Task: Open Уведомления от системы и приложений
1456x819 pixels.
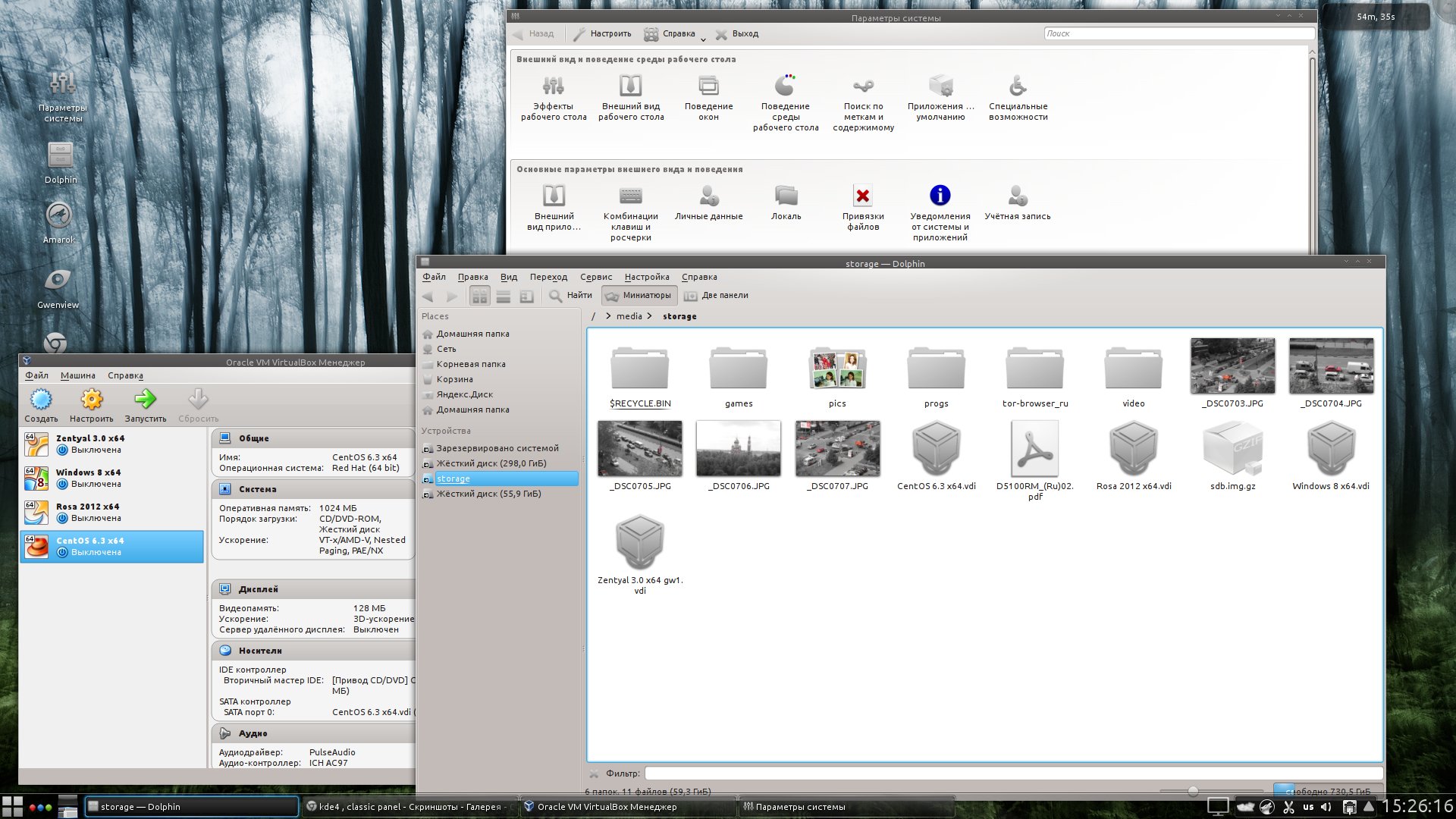Action: (940, 212)
